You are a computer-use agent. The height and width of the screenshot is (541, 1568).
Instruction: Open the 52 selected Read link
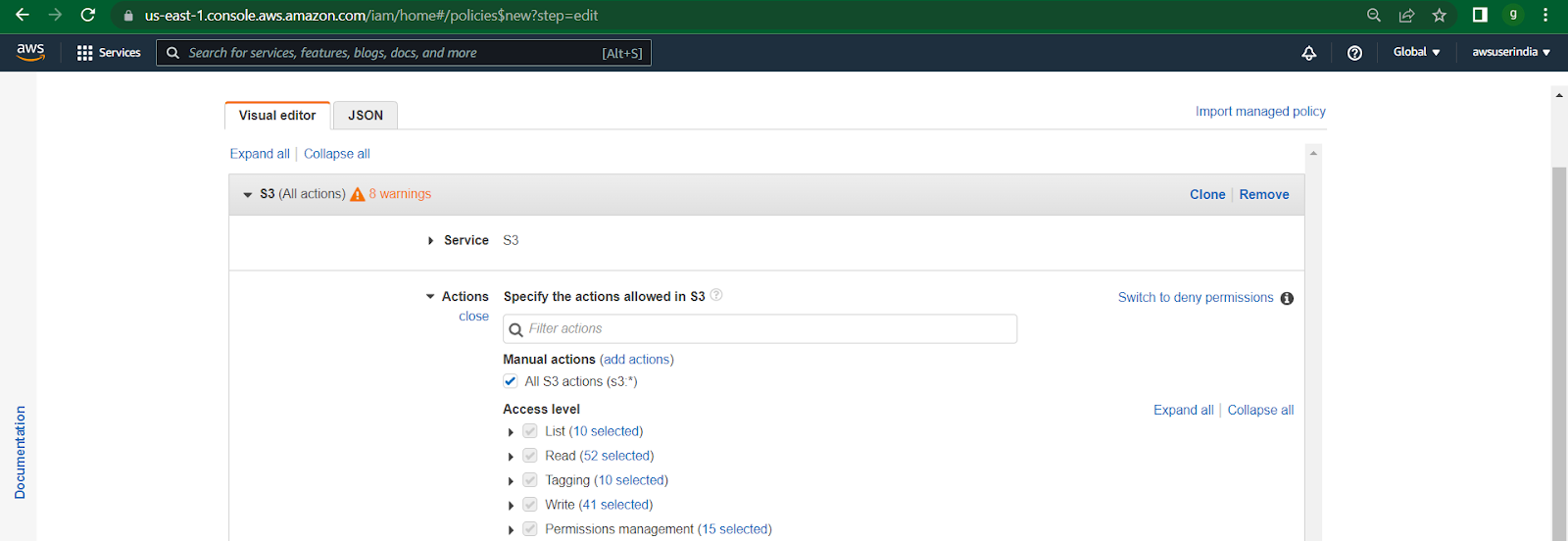(x=616, y=456)
